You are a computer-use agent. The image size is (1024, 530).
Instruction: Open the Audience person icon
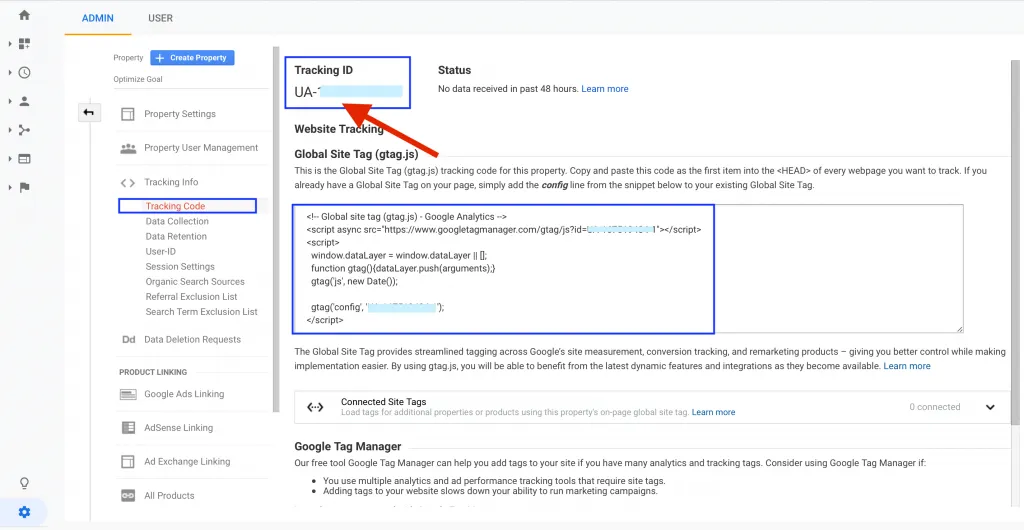click(x=24, y=101)
